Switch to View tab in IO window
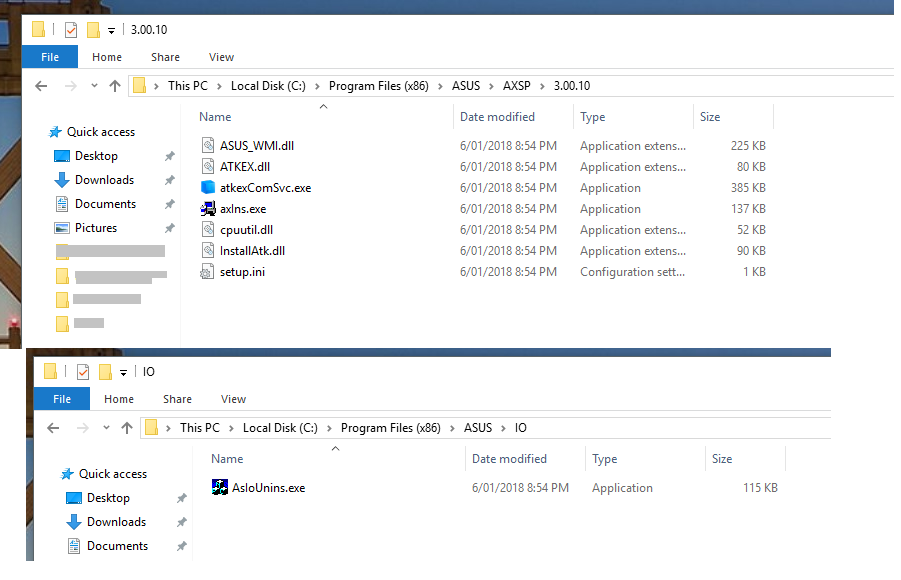The image size is (901, 580). point(233,399)
